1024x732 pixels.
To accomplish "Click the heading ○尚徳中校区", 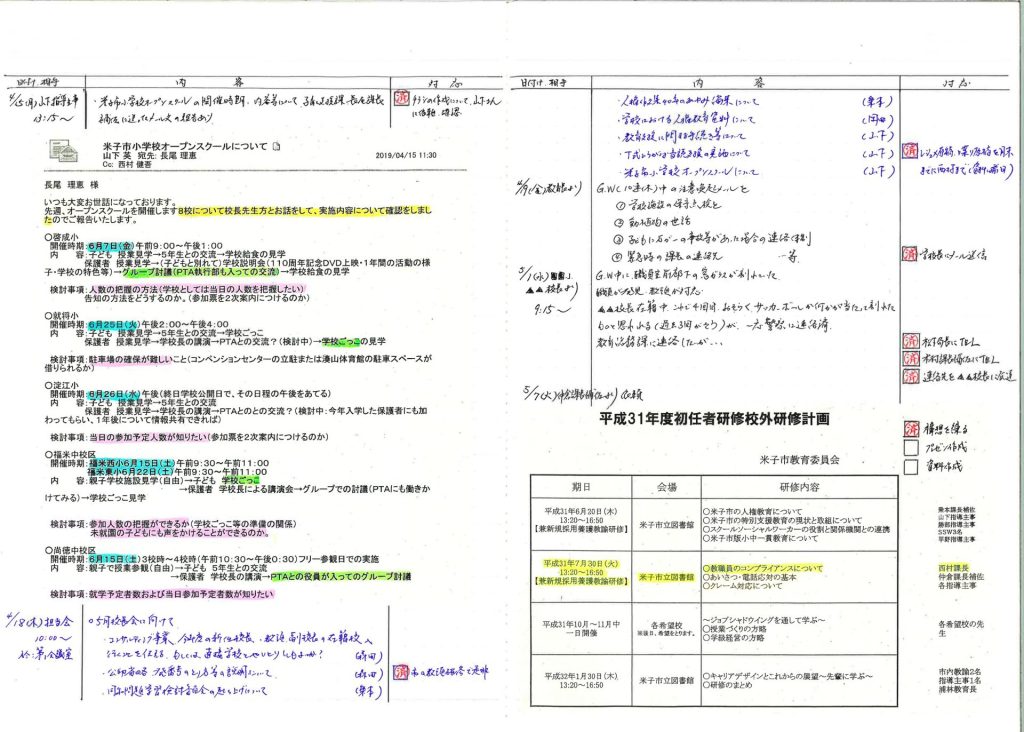I will (x=71, y=550).
